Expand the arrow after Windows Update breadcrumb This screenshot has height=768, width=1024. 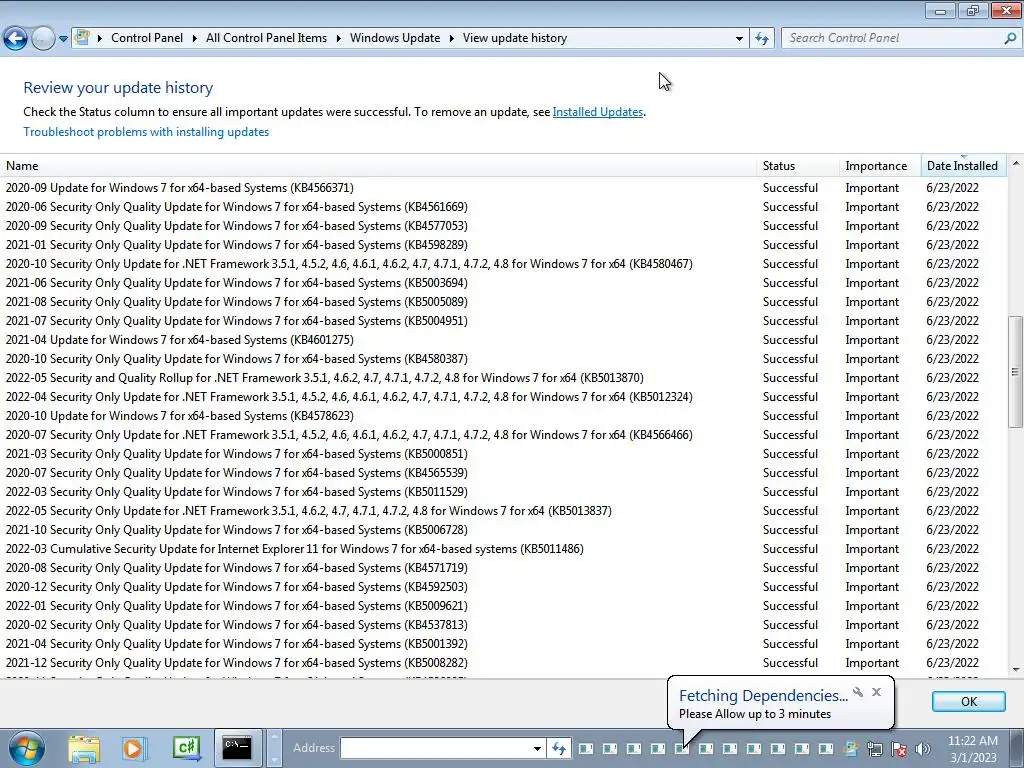click(x=451, y=38)
